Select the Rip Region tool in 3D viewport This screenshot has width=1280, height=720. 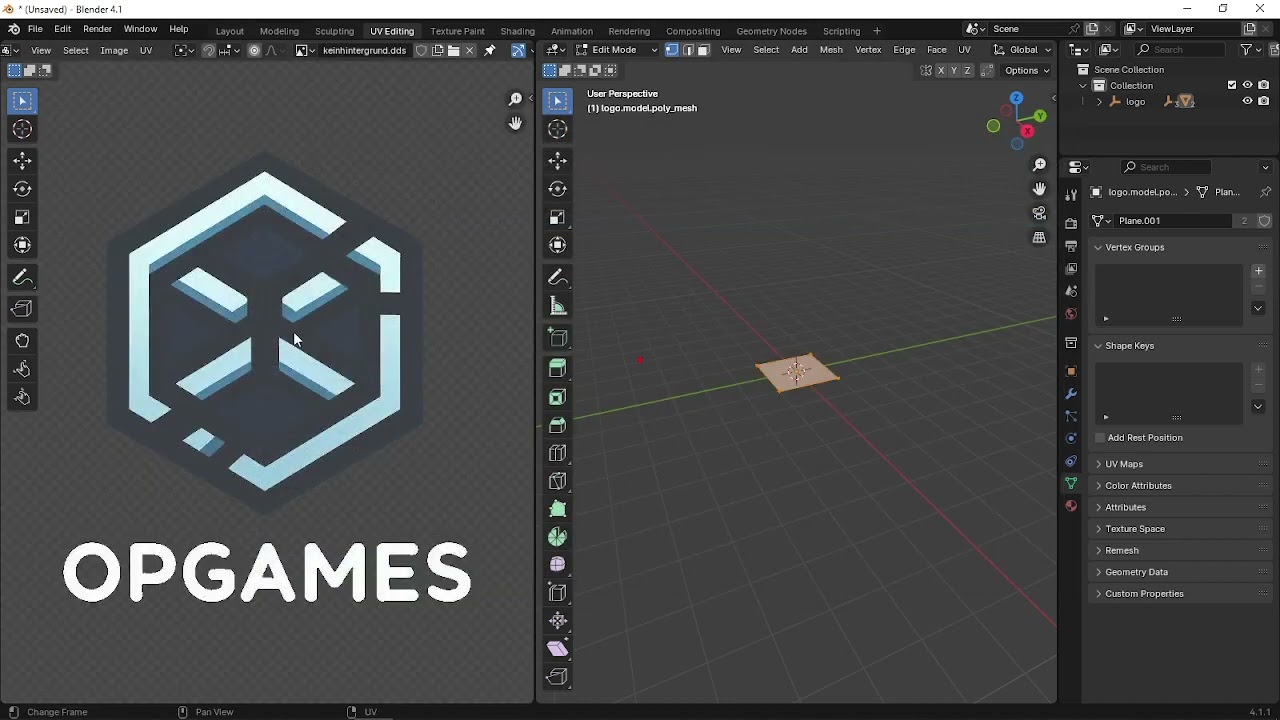(558, 677)
